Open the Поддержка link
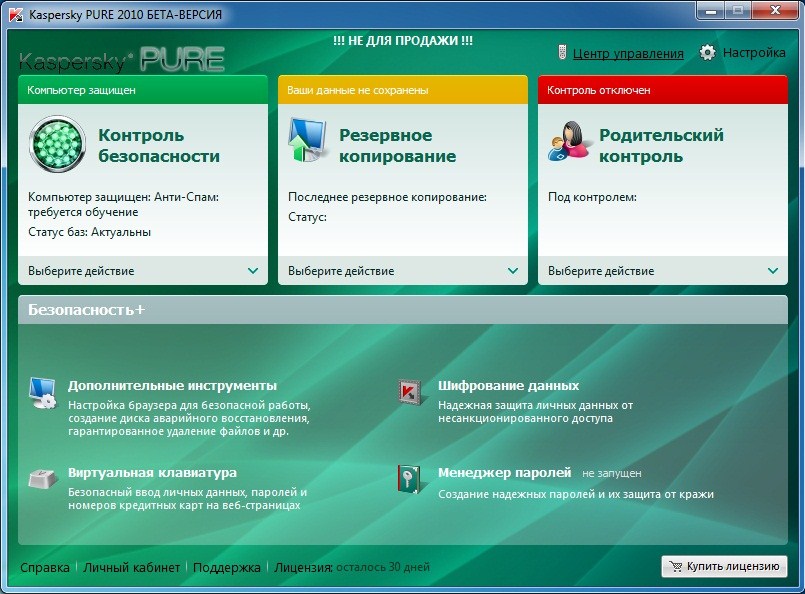 coord(226,568)
